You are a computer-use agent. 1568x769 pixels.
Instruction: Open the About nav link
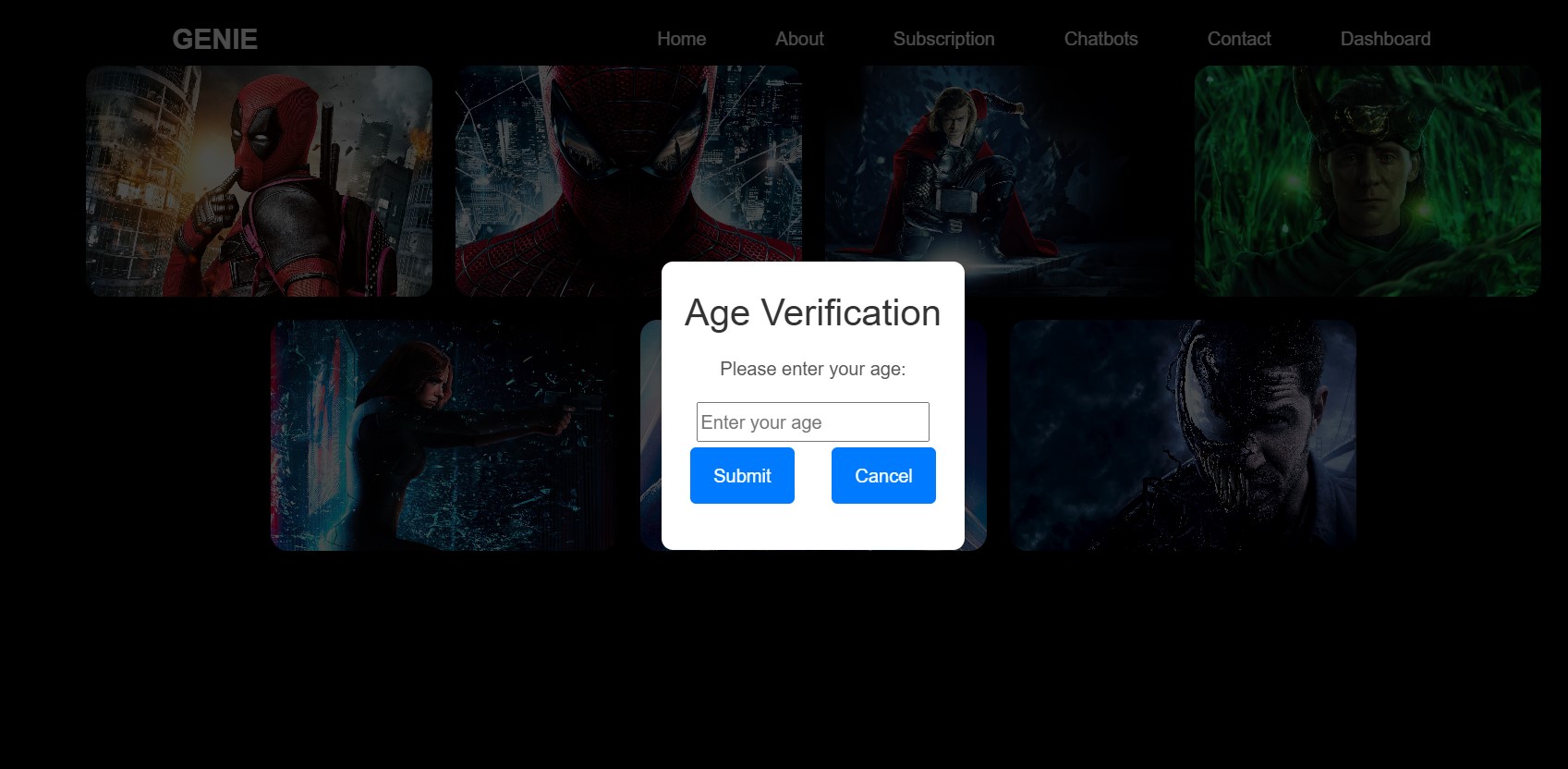[799, 39]
